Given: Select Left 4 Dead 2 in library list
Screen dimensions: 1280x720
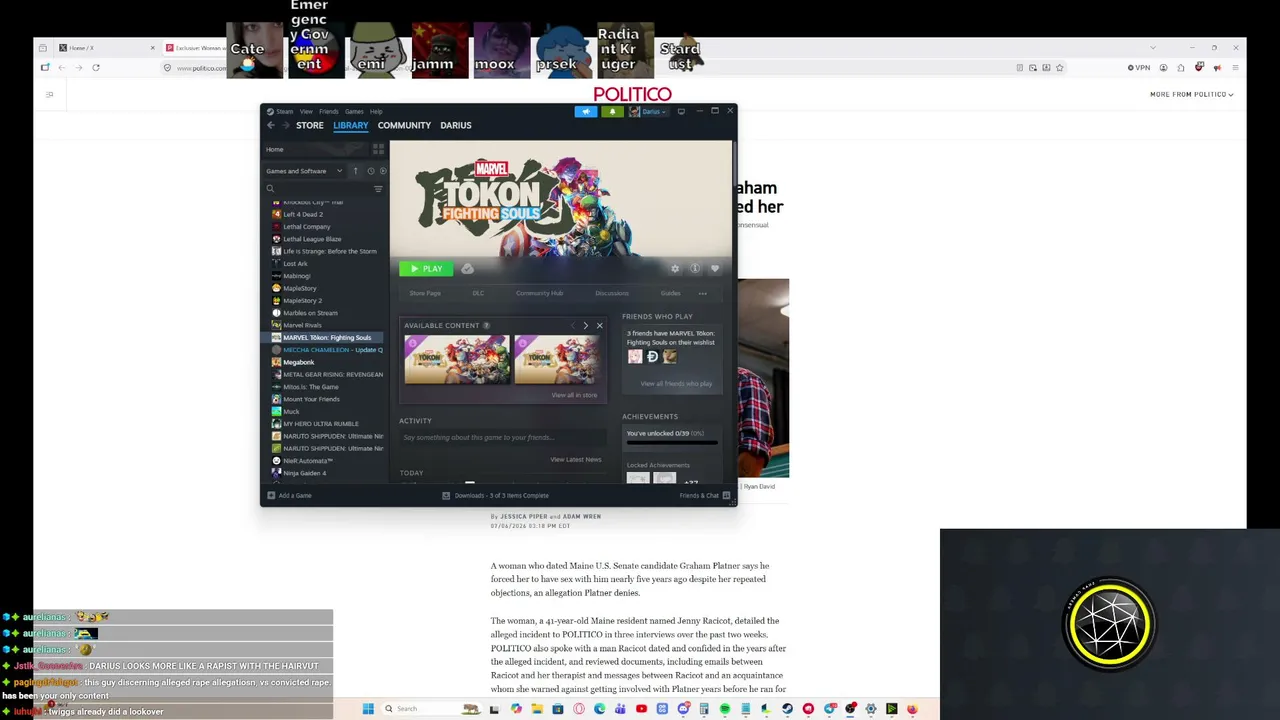Looking at the screenshot, I should [303, 214].
